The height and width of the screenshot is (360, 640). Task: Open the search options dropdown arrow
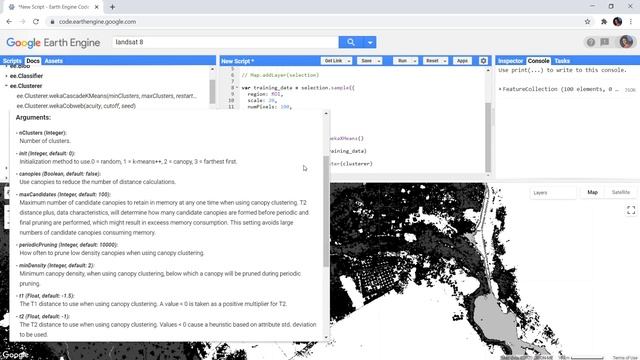click(370, 42)
